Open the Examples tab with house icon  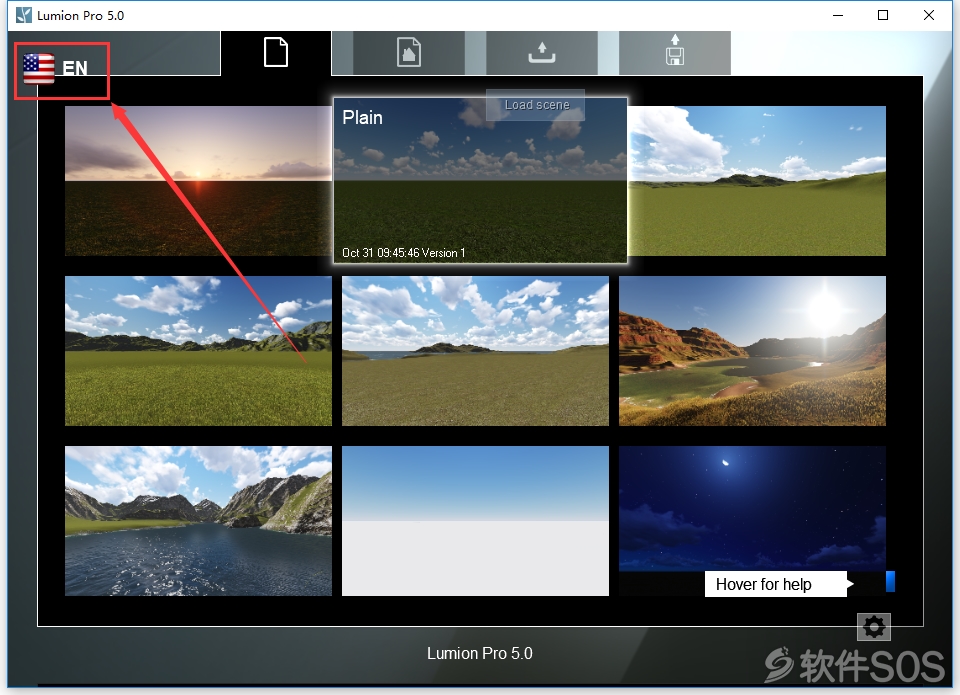pos(409,53)
